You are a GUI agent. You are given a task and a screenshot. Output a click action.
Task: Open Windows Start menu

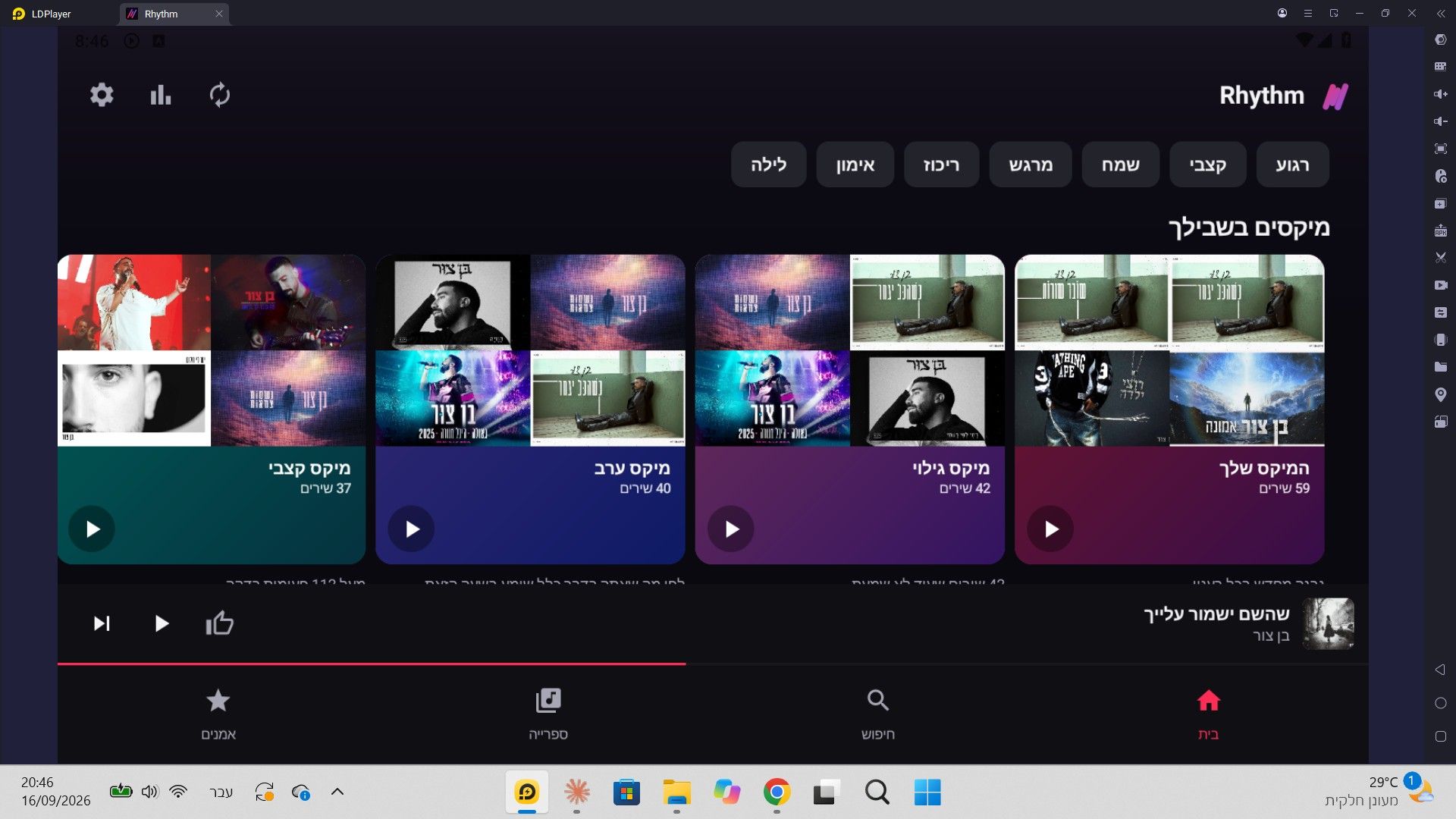(x=927, y=792)
